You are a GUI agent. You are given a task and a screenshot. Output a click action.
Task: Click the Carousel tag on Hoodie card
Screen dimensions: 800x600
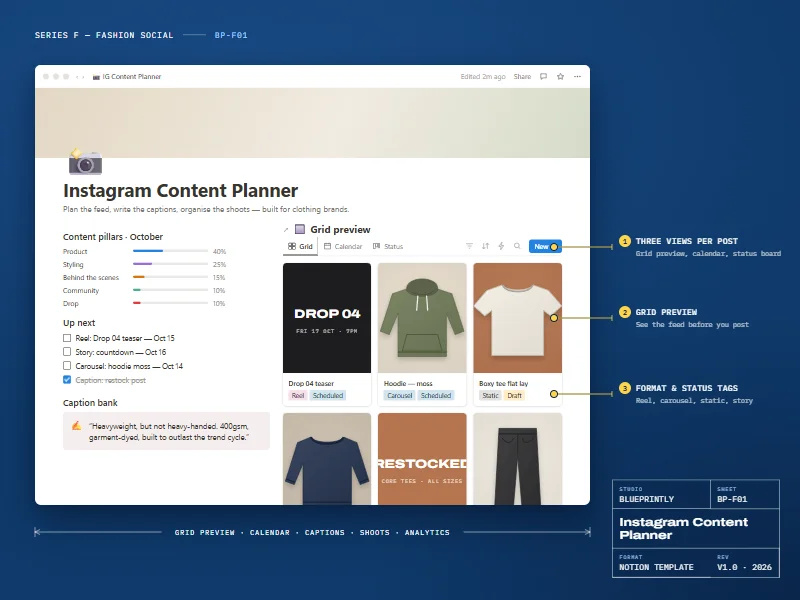click(399, 395)
